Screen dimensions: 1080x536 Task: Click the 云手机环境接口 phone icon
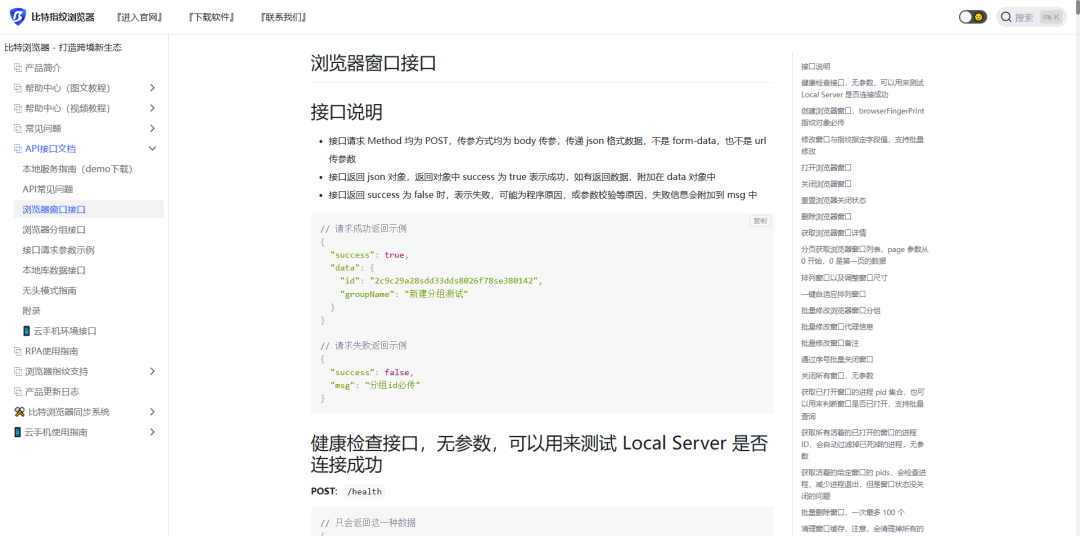tap(27, 331)
